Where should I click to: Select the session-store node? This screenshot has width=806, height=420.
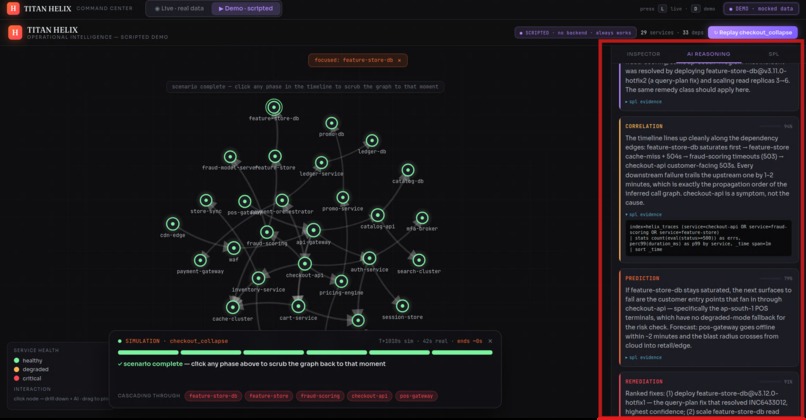click(402, 306)
